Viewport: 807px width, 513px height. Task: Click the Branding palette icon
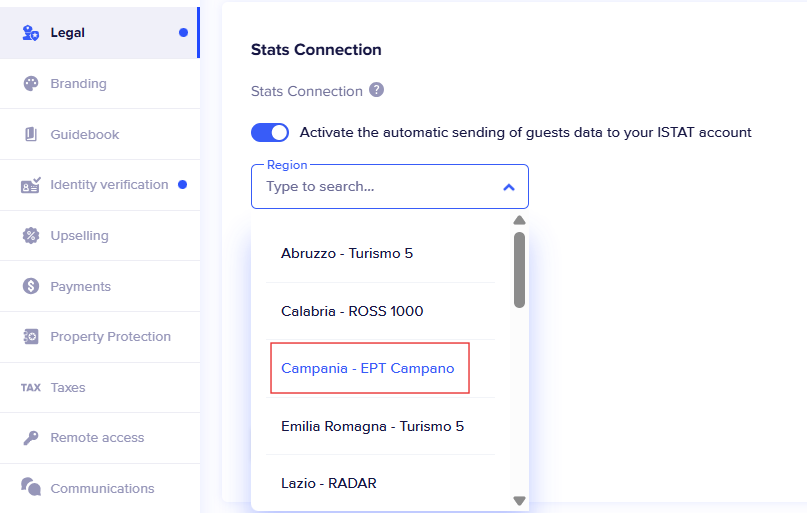click(x=31, y=84)
